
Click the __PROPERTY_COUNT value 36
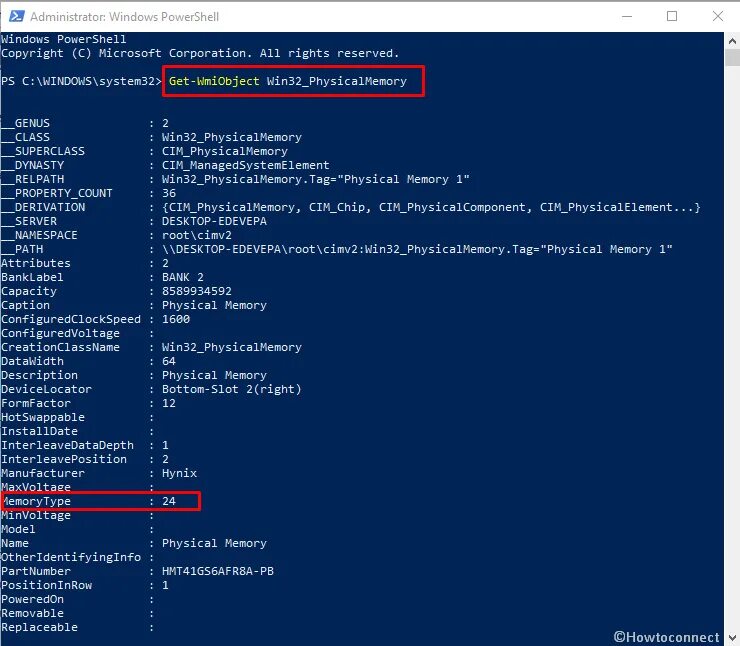[x=169, y=193]
